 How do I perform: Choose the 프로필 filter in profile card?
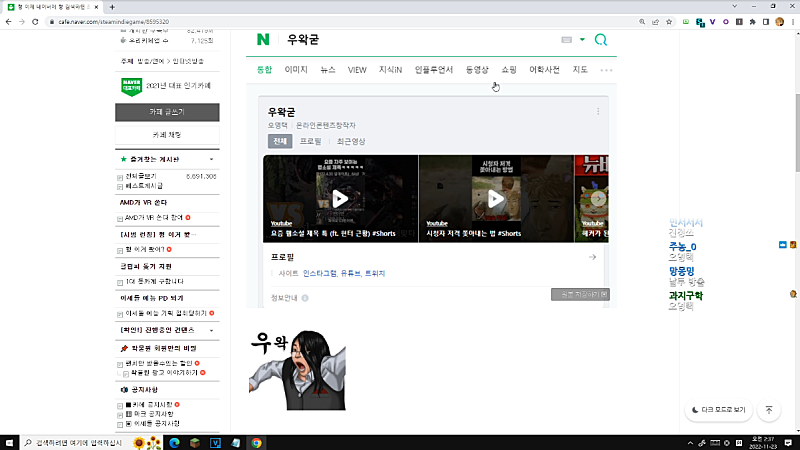coord(310,141)
